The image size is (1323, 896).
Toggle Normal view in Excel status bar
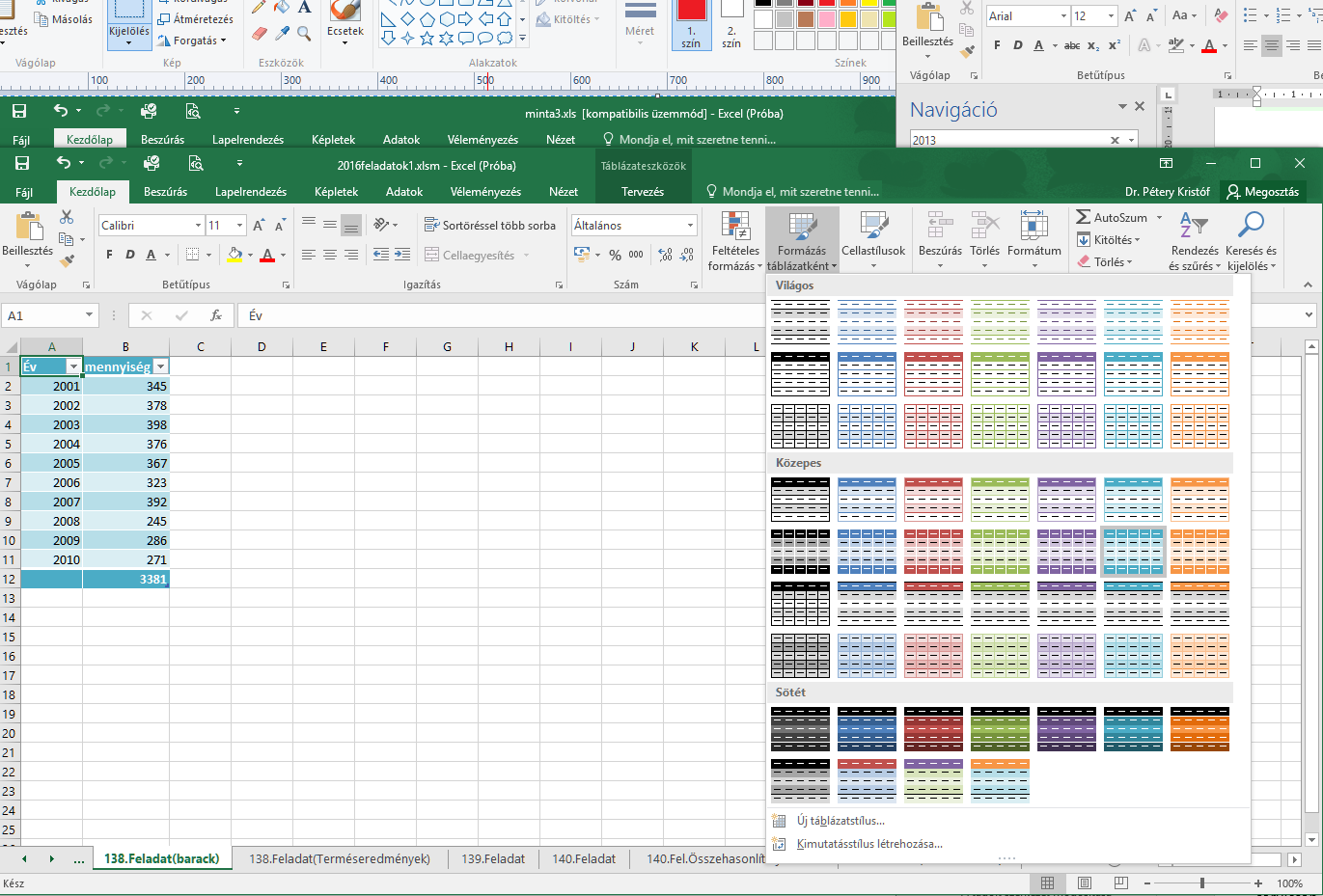pyautogui.click(x=1047, y=882)
